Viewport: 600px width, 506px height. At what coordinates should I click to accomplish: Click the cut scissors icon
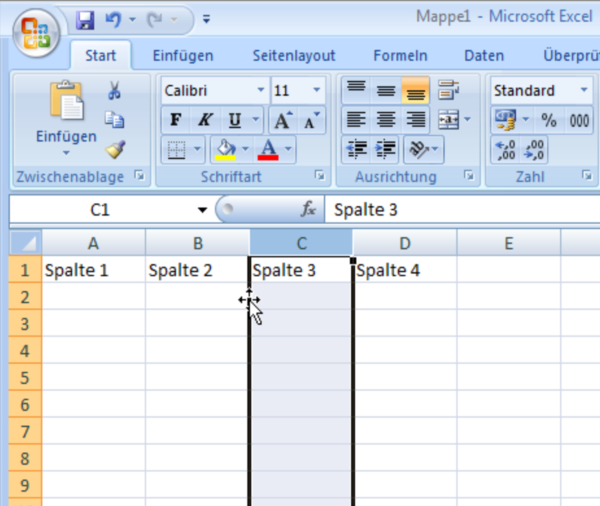114,91
